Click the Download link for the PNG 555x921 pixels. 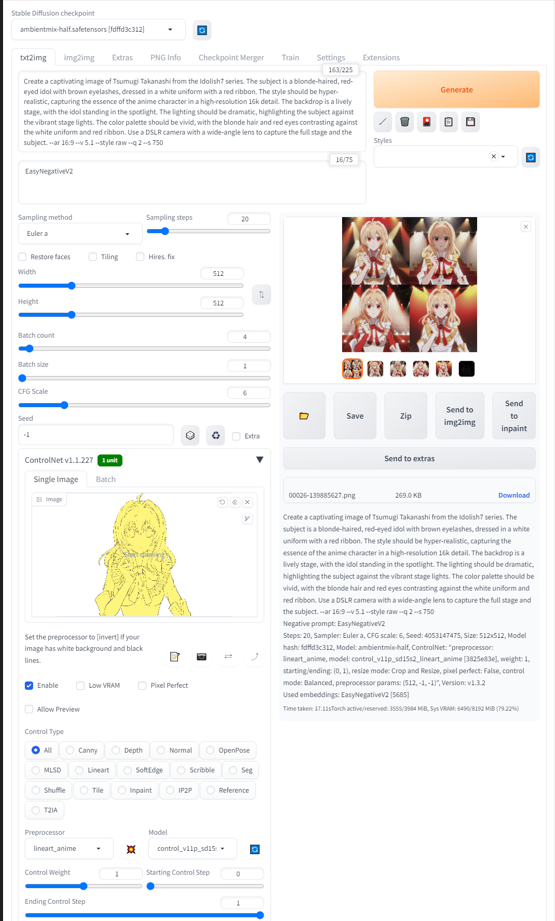(x=514, y=495)
